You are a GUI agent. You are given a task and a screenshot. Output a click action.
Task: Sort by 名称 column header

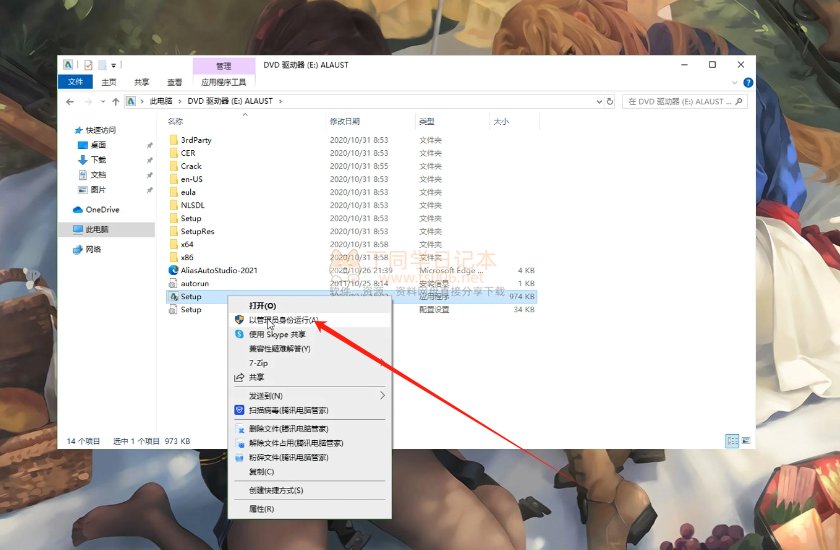[175, 122]
